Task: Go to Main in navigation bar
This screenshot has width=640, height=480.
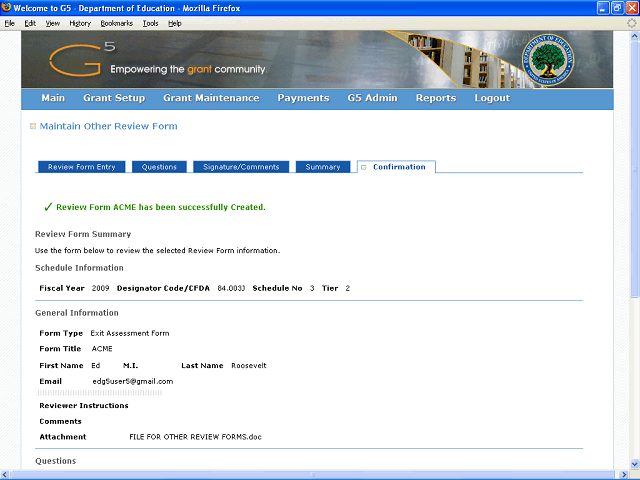Action: (x=53, y=98)
